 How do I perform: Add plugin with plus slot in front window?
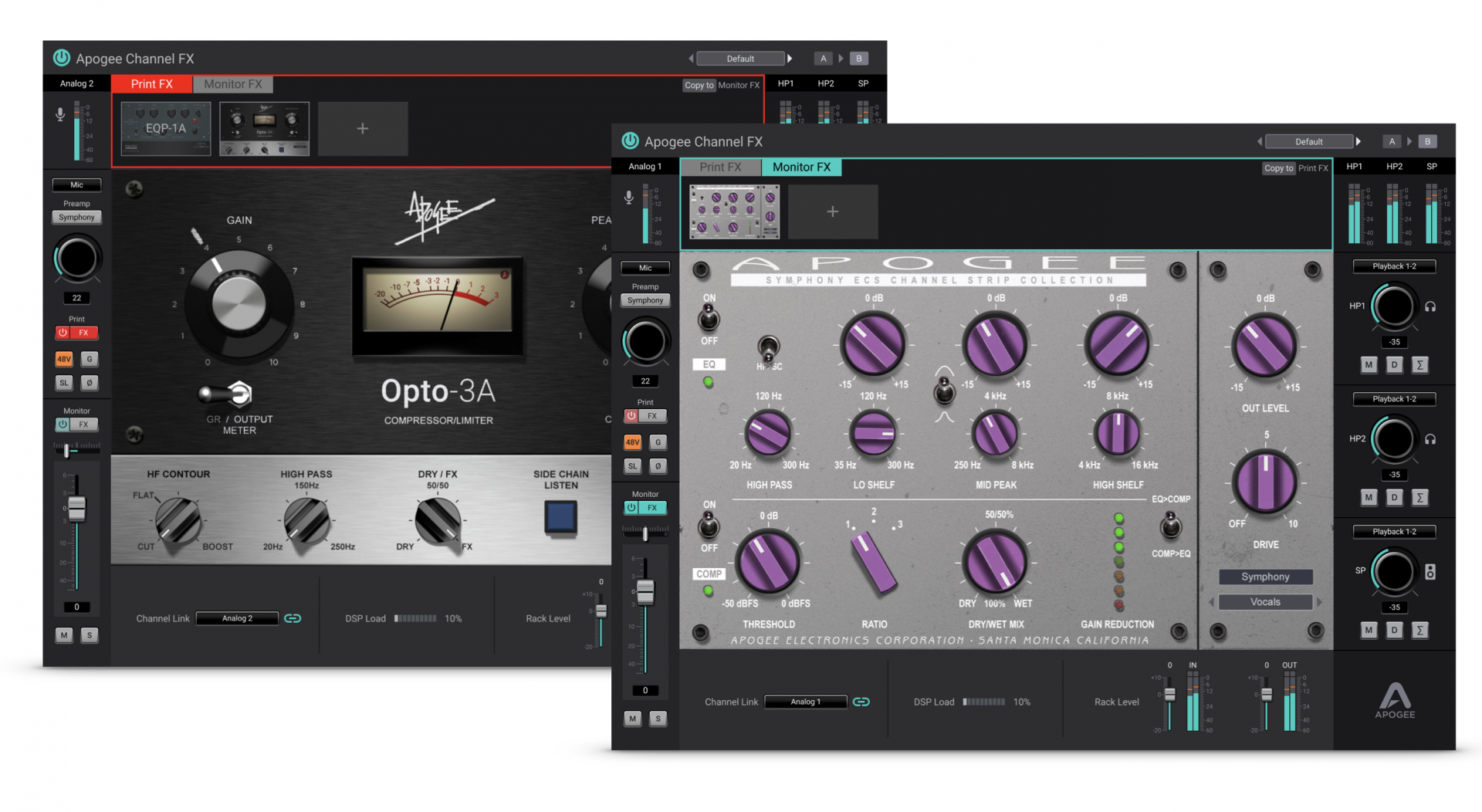coord(832,211)
